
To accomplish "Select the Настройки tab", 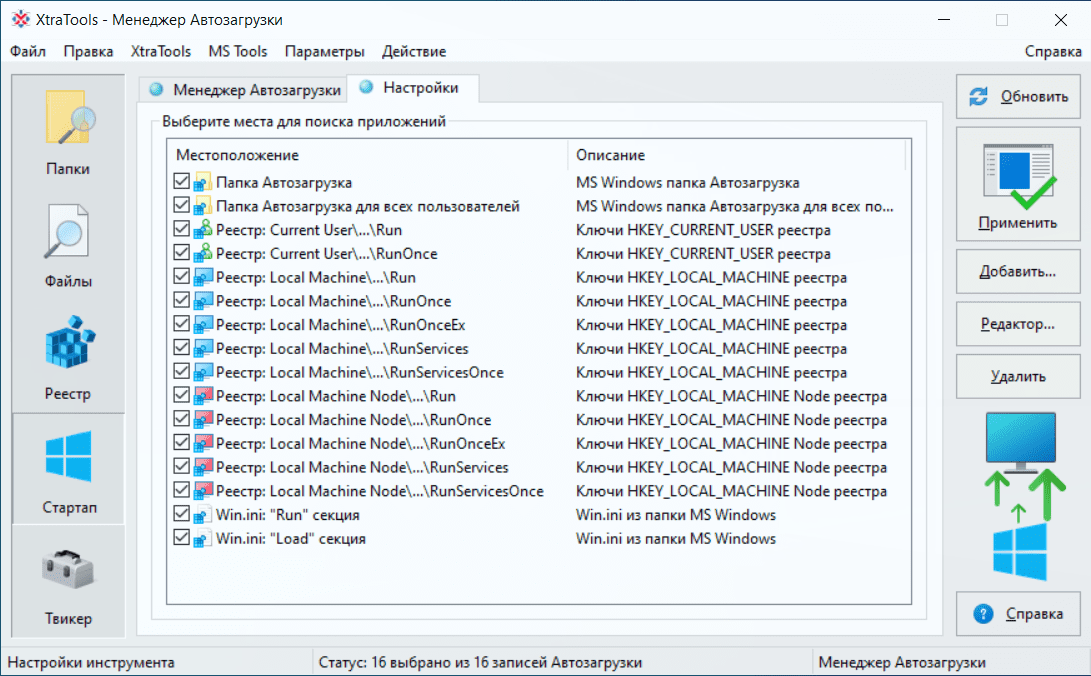I will 412,88.
